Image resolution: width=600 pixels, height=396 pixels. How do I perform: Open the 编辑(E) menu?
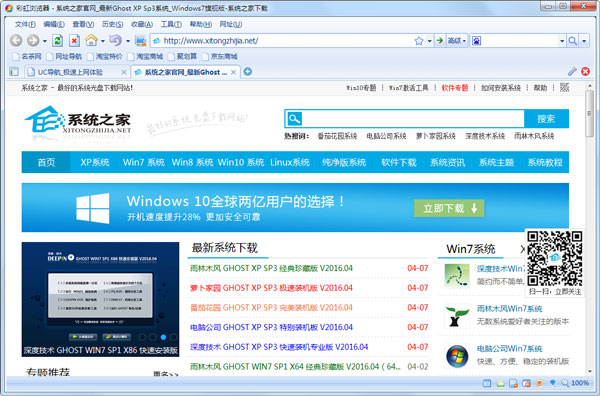pyautogui.click(x=54, y=24)
